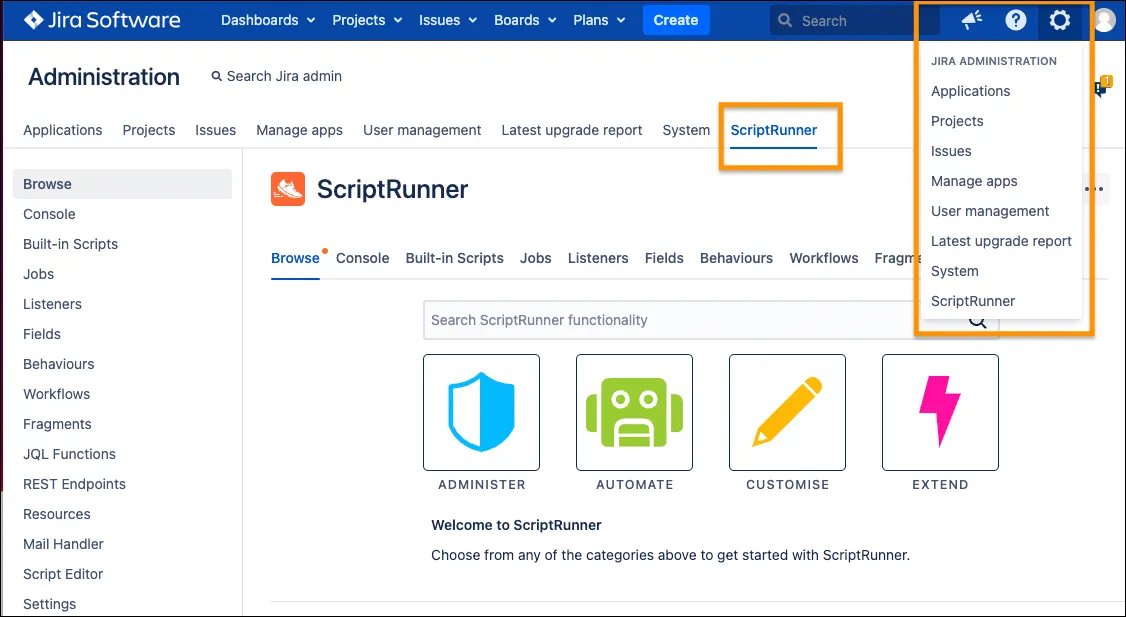Image resolution: width=1126 pixels, height=617 pixels.
Task: Open the Extend lightning bolt tile
Action: 940,412
